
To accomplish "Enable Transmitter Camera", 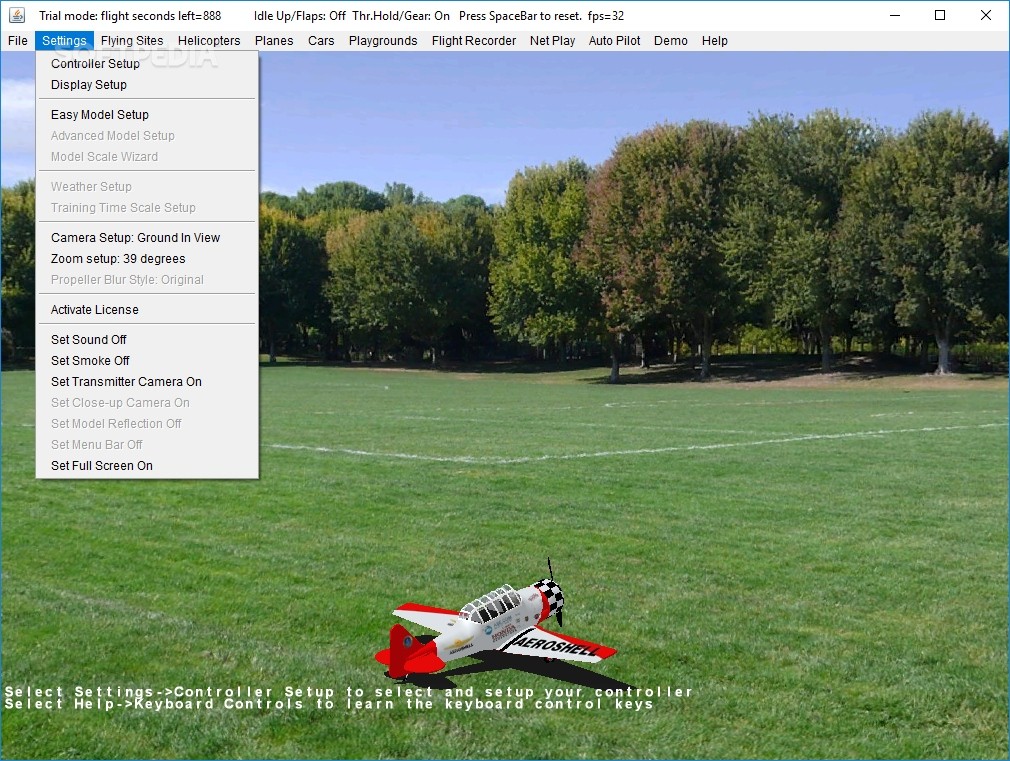I will [x=126, y=381].
